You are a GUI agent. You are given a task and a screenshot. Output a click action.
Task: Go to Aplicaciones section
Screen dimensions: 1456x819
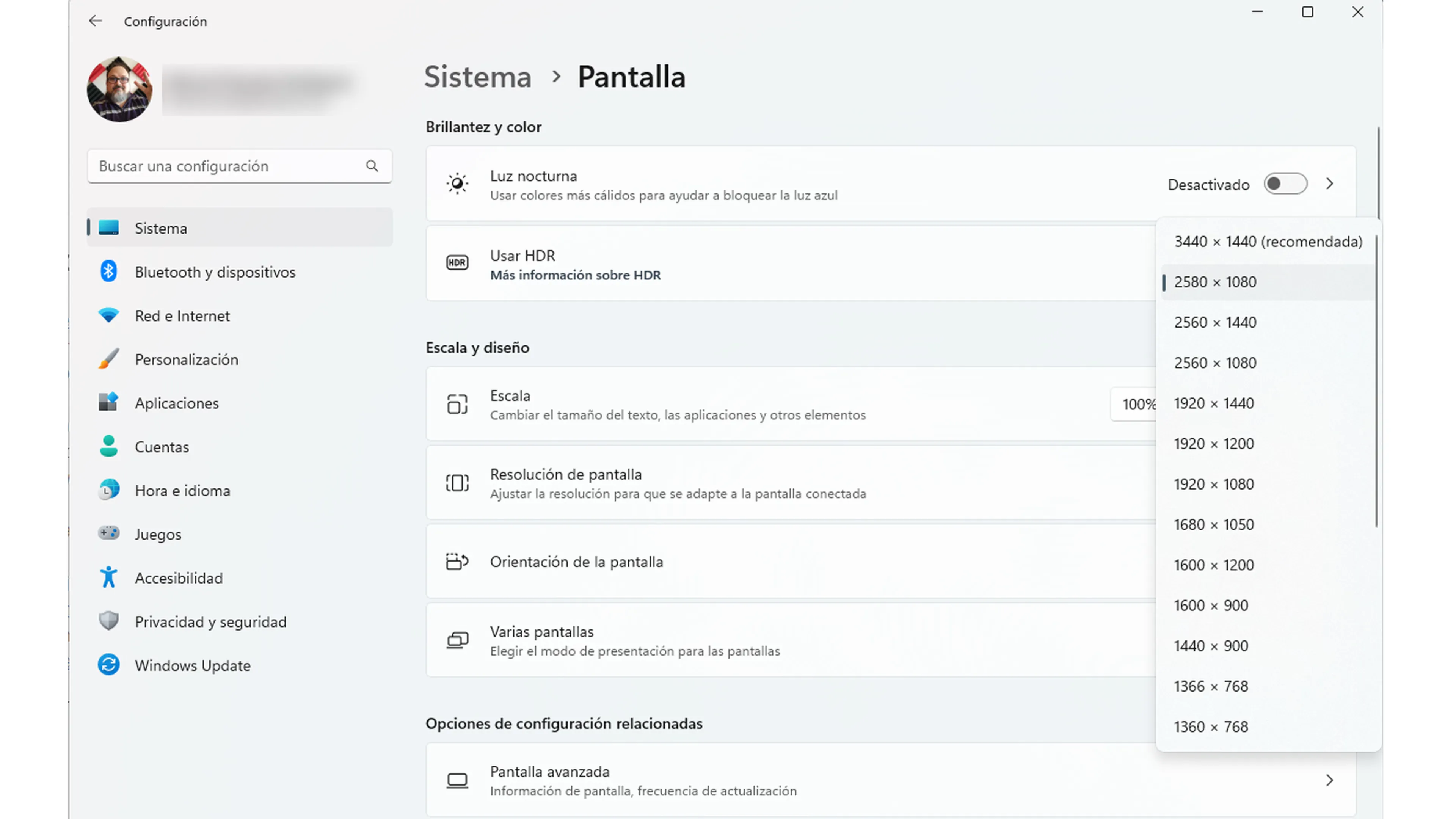point(240,403)
